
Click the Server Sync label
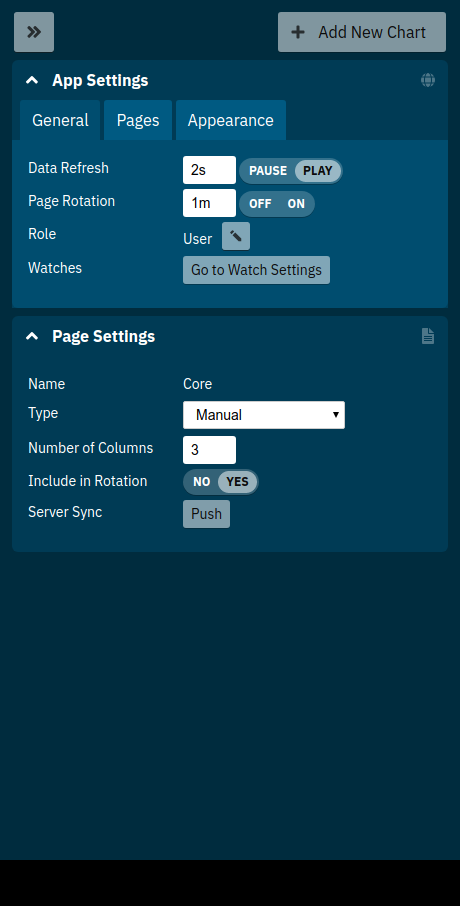click(65, 512)
